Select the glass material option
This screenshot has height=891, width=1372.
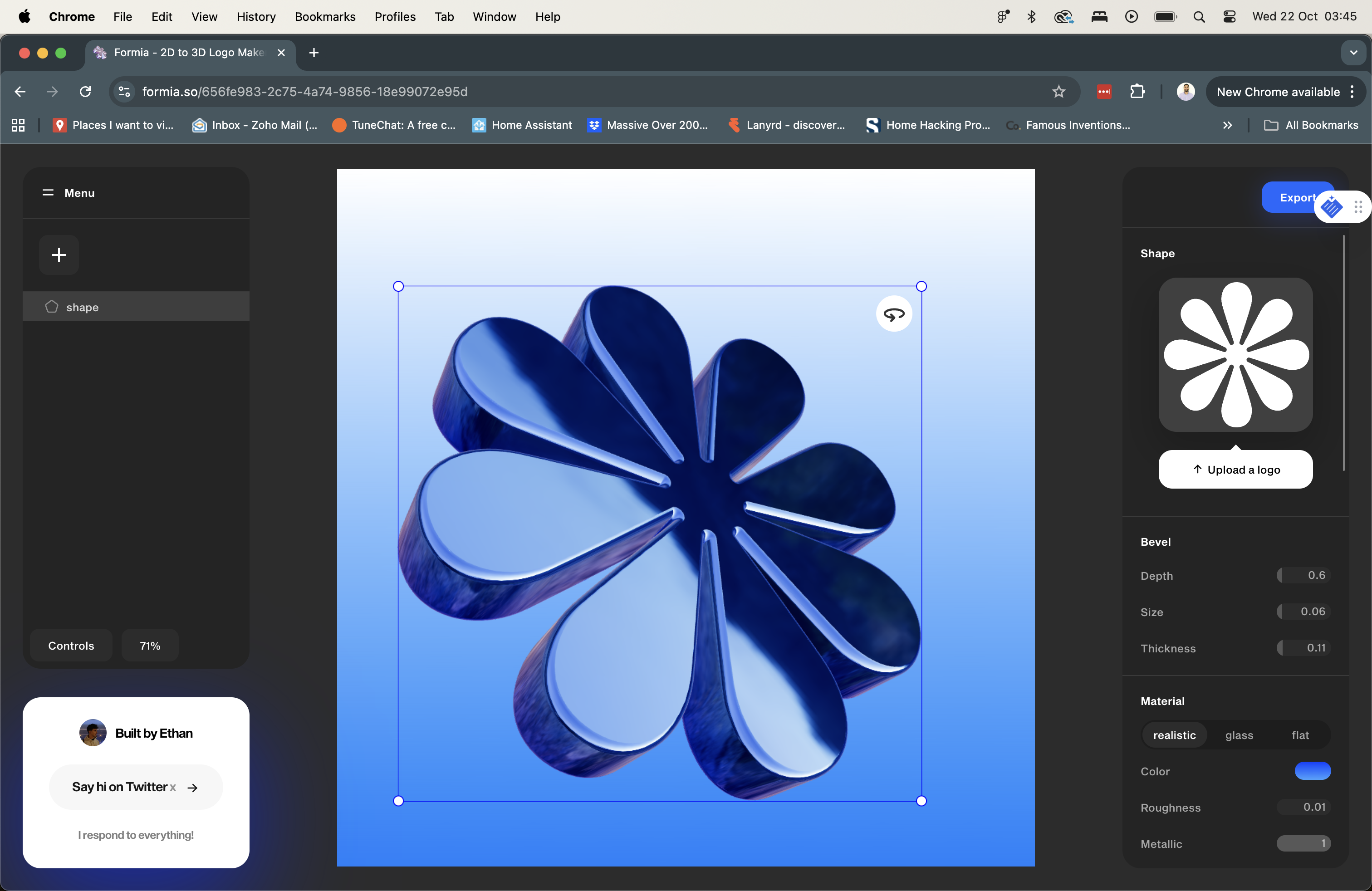[1240, 735]
